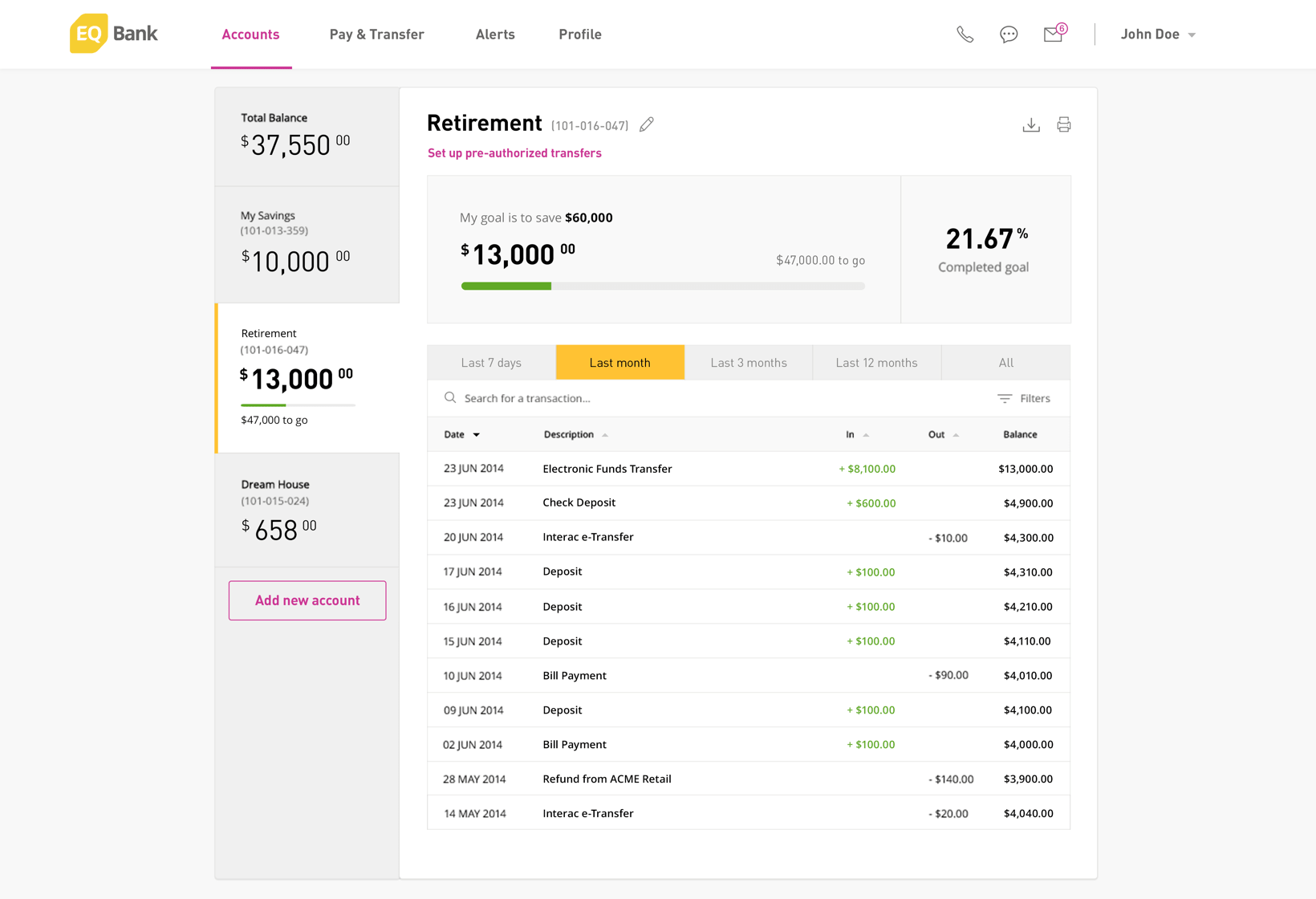1316x899 pixels.
Task: Click the phone contact icon
Action: pyautogui.click(x=965, y=35)
